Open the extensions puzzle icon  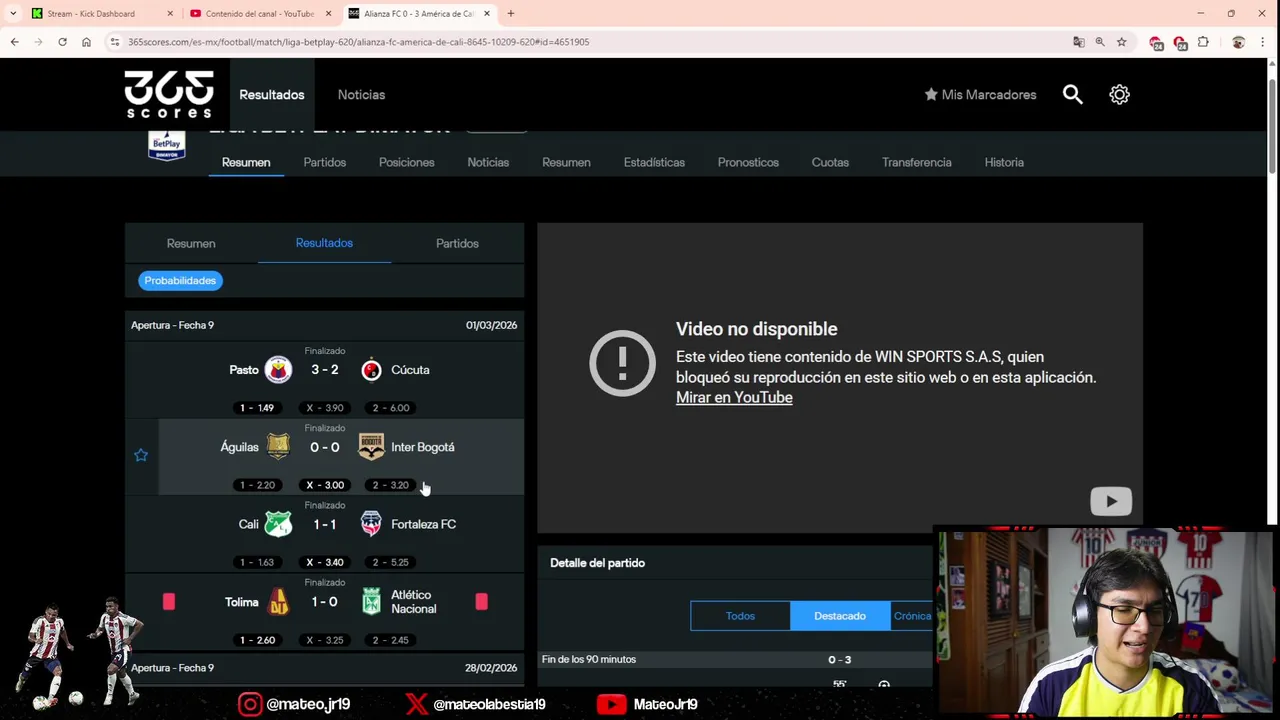coord(1203,42)
